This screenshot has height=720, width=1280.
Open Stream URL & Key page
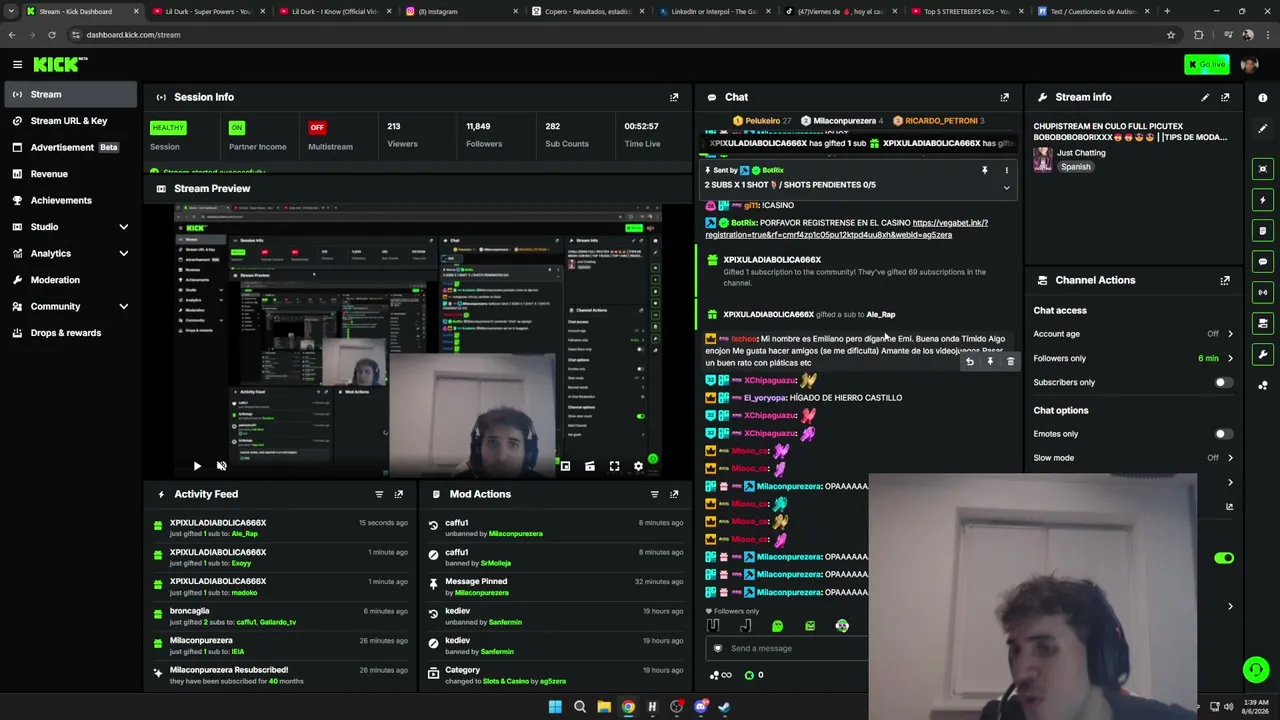[x=68, y=121]
